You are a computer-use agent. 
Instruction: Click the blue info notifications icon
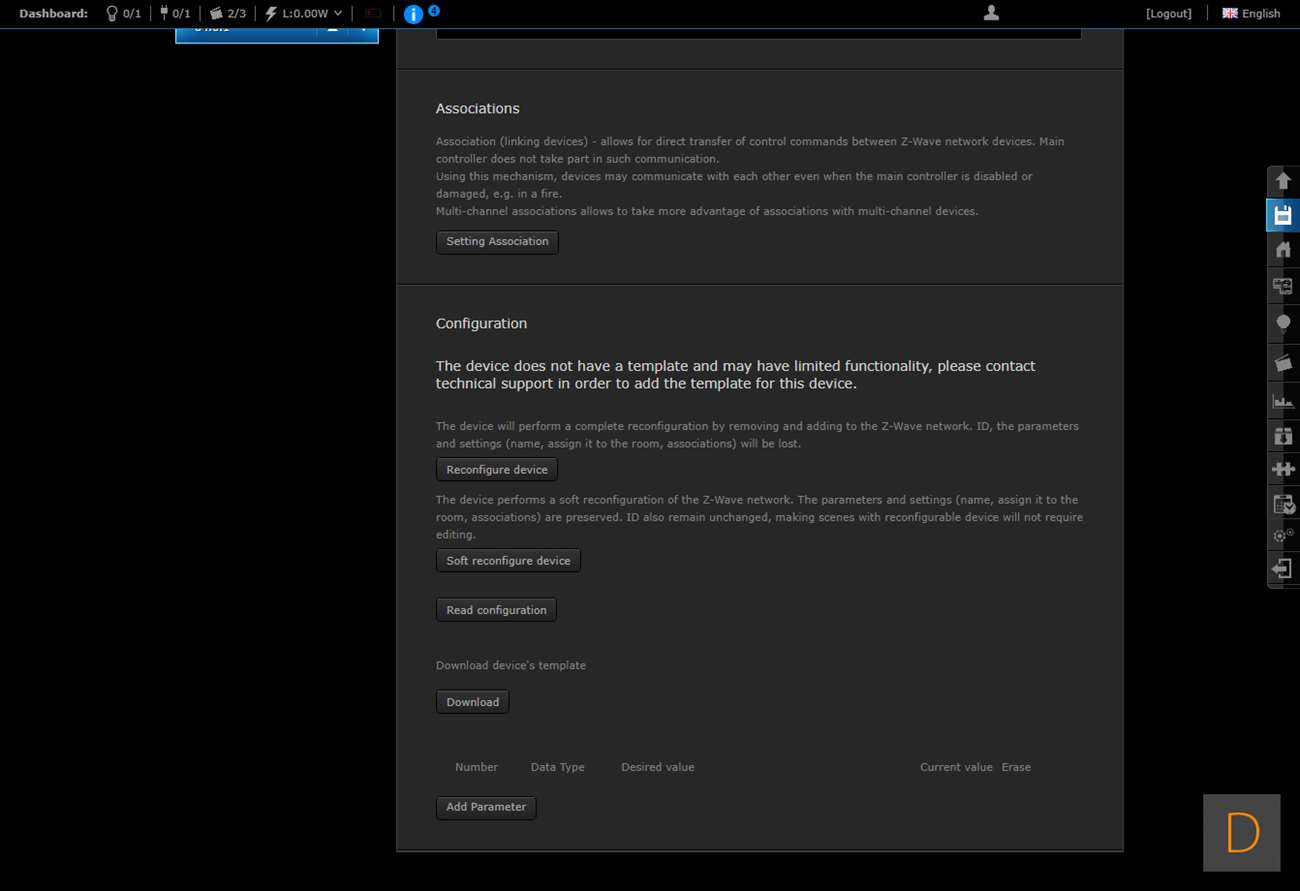tap(413, 14)
